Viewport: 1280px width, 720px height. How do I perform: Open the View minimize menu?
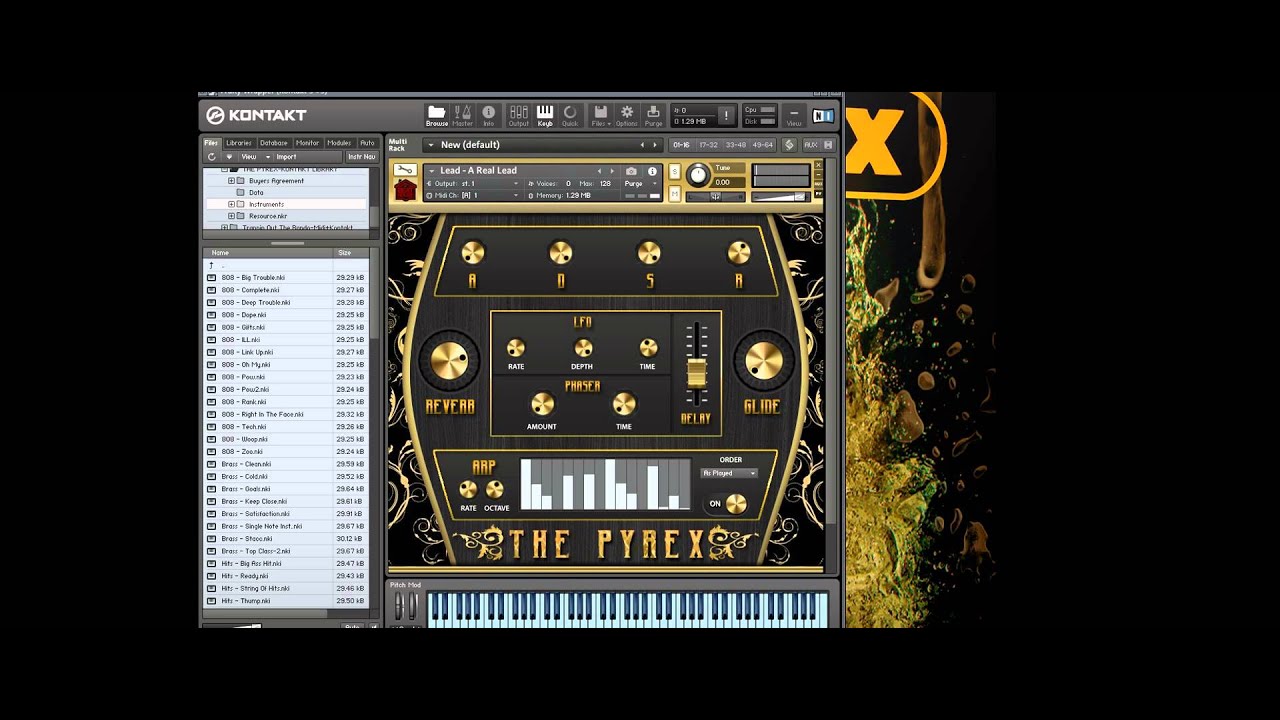794,116
